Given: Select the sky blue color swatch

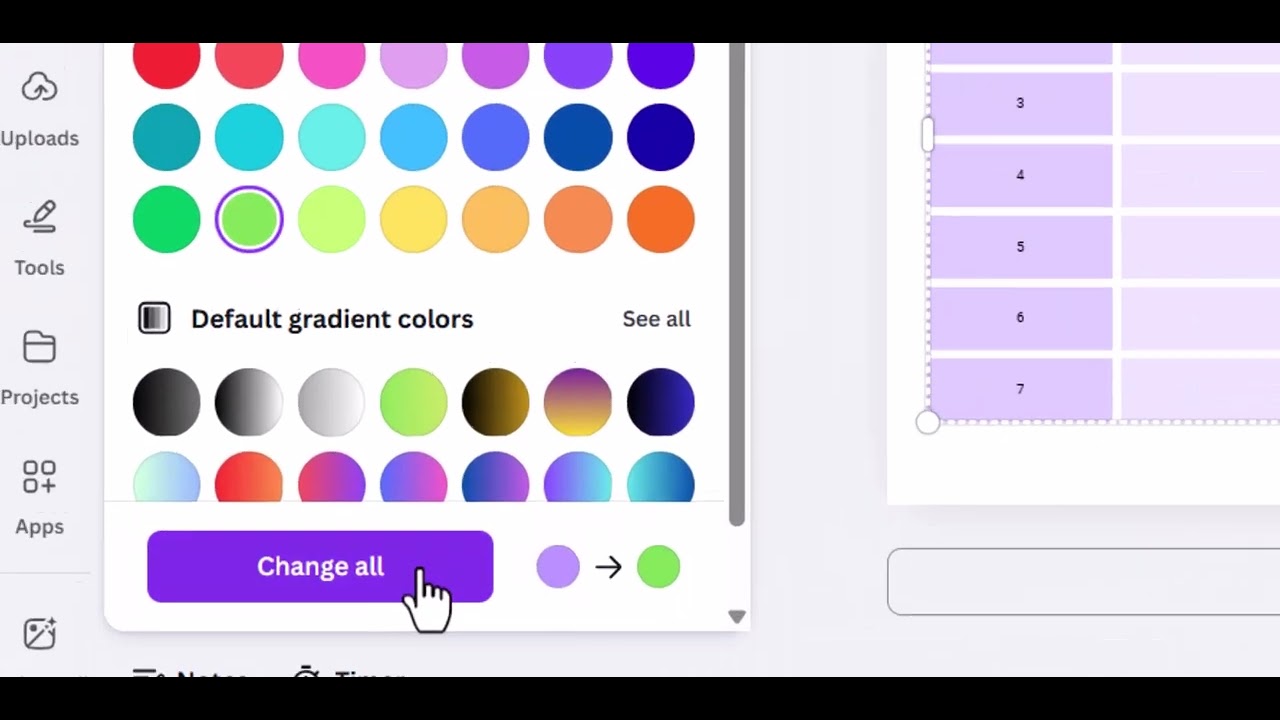Looking at the screenshot, I should (x=414, y=137).
